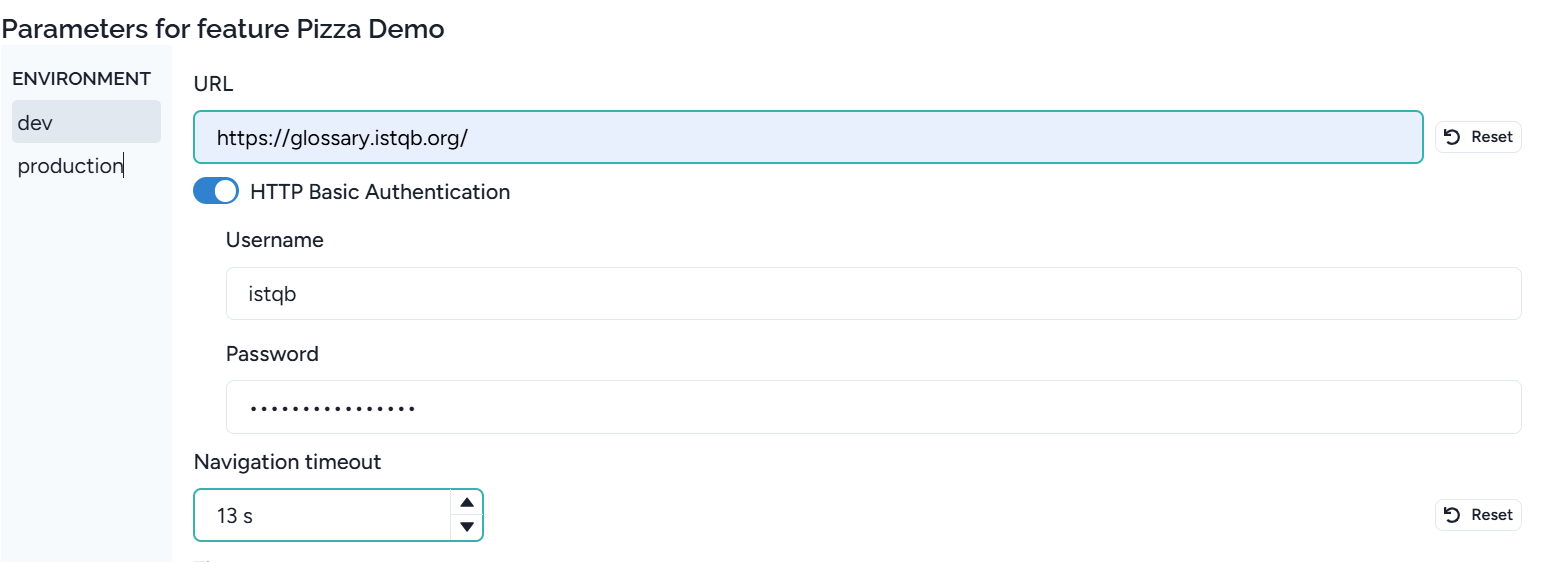Click the Navigation timeout label
This screenshot has height=562, width=1543.
coord(287,462)
